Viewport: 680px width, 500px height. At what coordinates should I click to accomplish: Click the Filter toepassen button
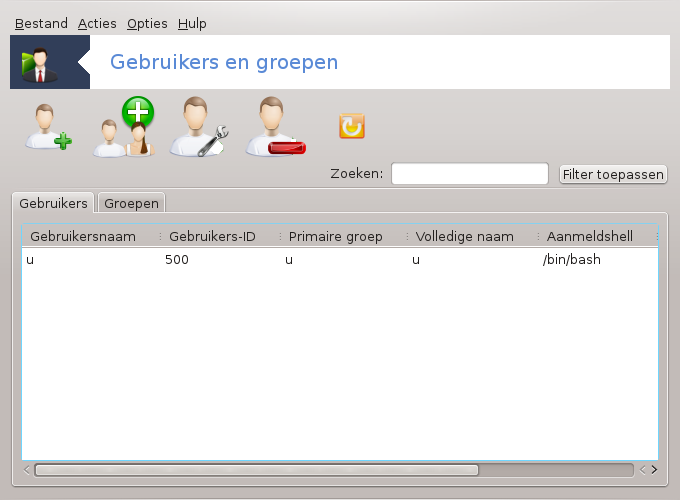coord(613,174)
